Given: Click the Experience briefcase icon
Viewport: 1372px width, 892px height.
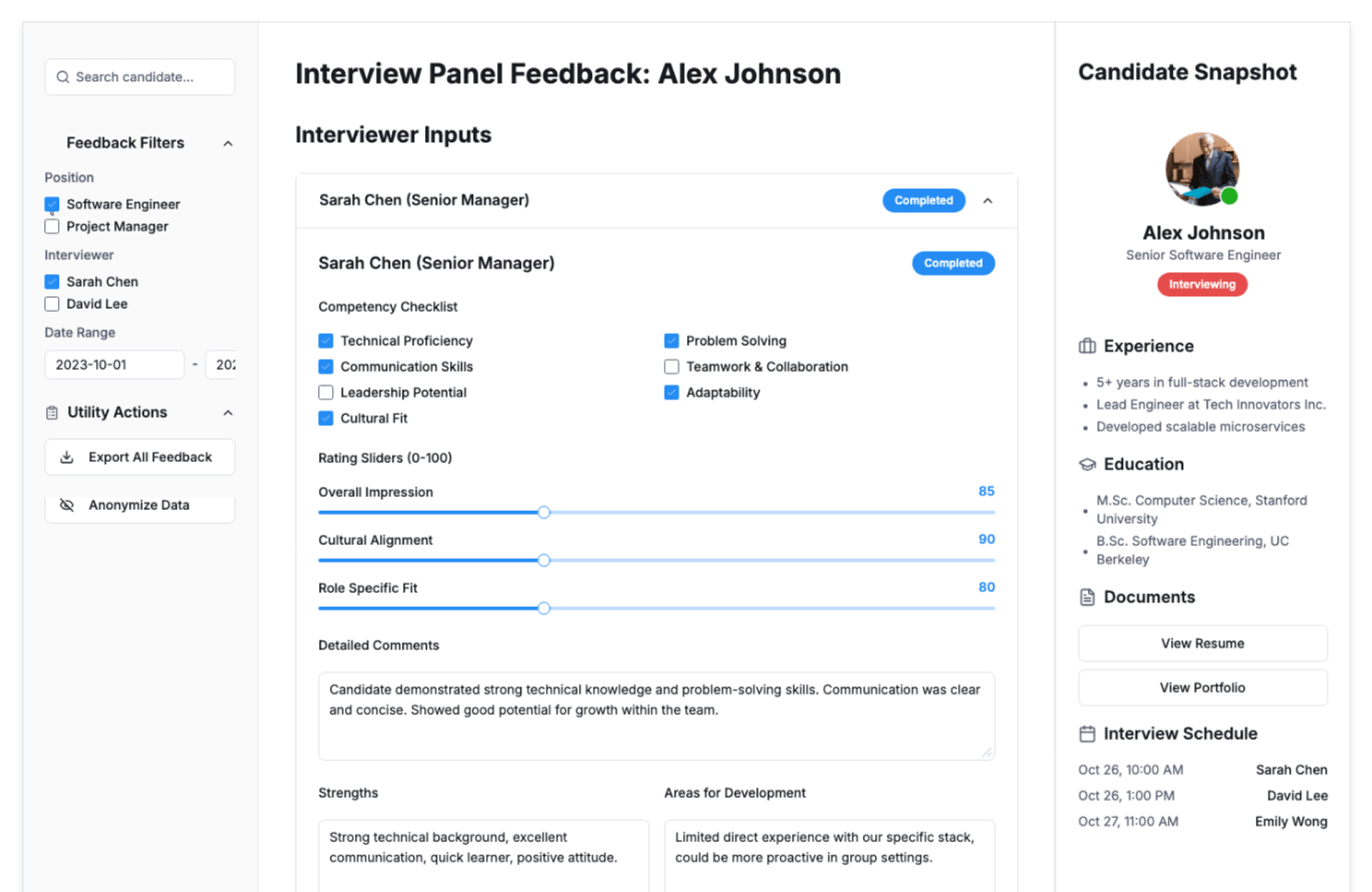Looking at the screenshot, I should coord(1087,347).
